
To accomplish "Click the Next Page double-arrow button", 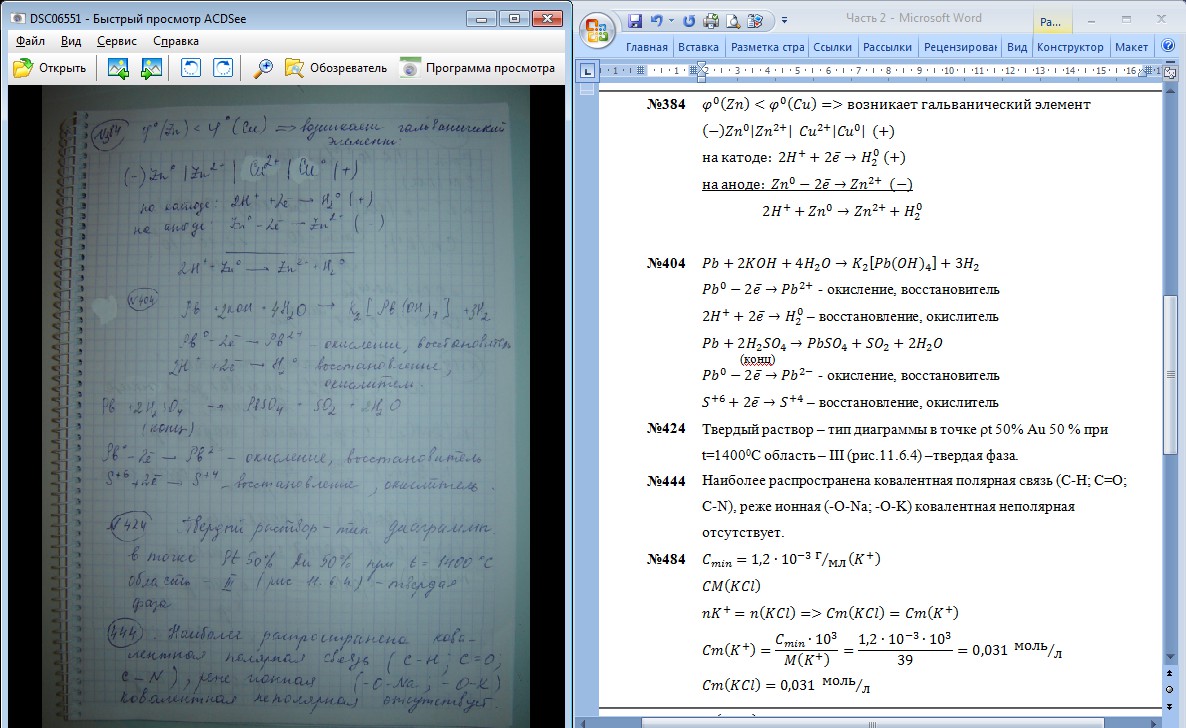I will pos(1169,706).
